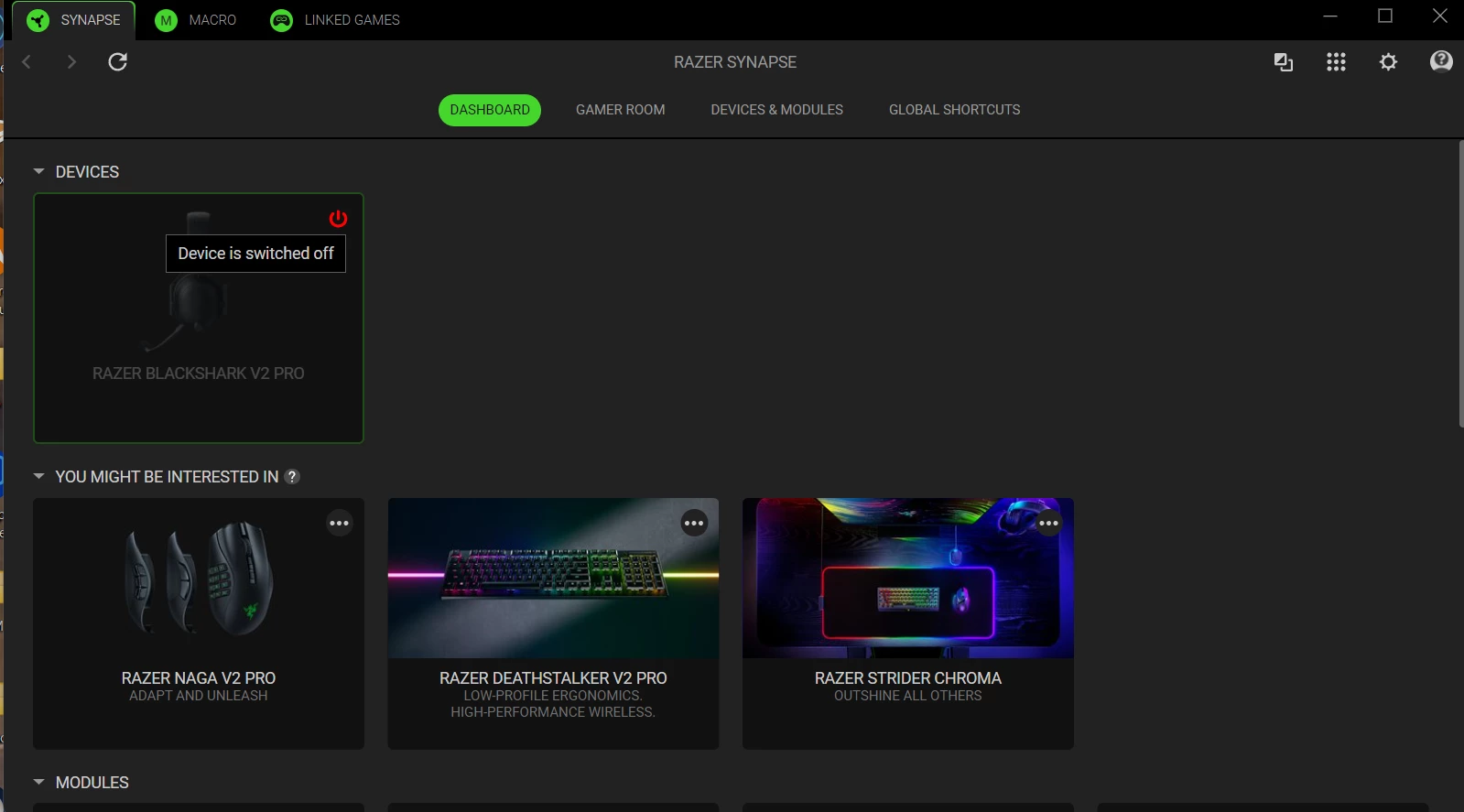Go forward with the right arrow
1464x812 pixels.
pyautogui.click(x=71, y=61)
